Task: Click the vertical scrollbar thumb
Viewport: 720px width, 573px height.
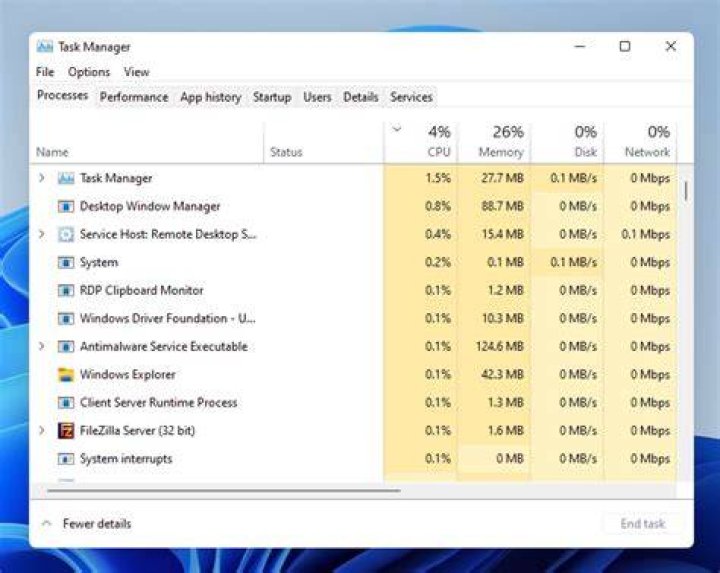Action: point(686,191)
